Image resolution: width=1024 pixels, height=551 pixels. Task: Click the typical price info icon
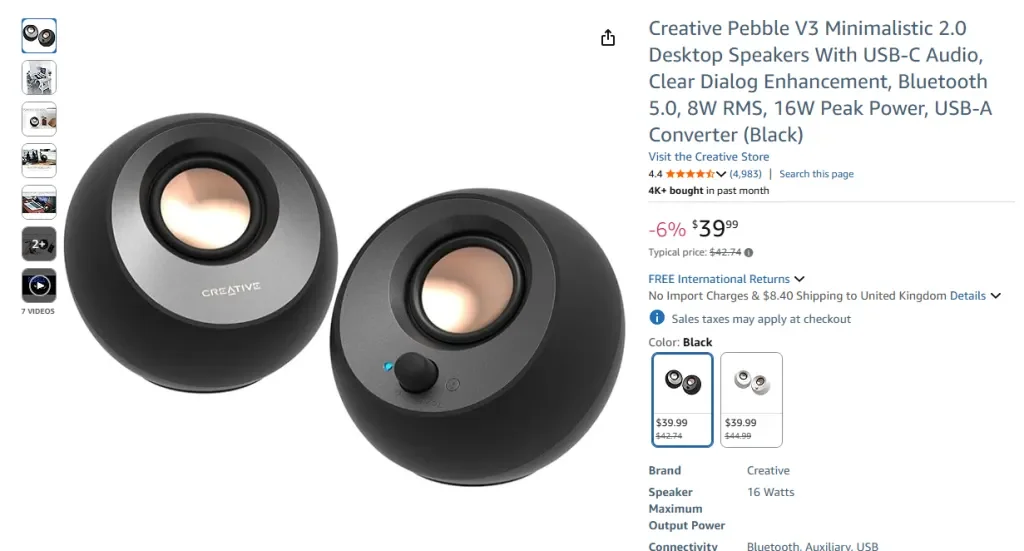tap(749, 253)
